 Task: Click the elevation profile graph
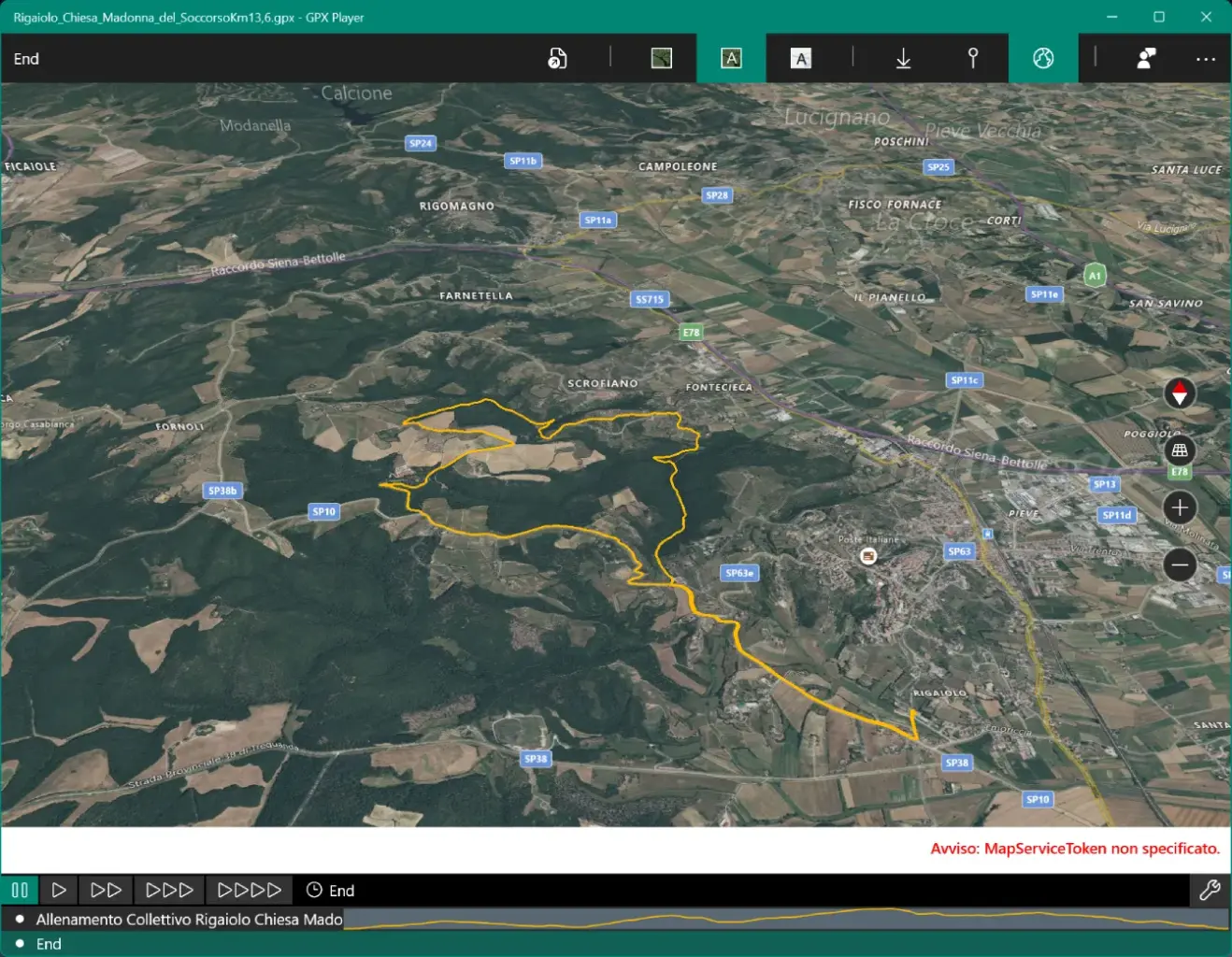[x=786, y=919]
